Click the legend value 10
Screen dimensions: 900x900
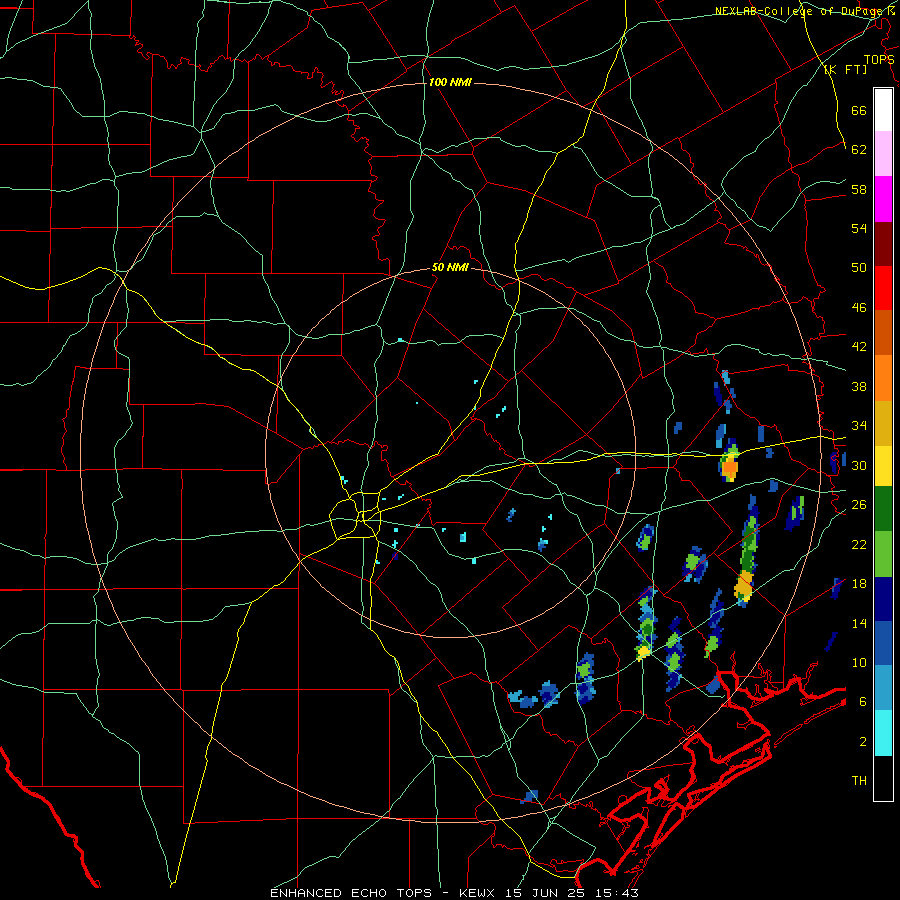(x=859, y=663)
